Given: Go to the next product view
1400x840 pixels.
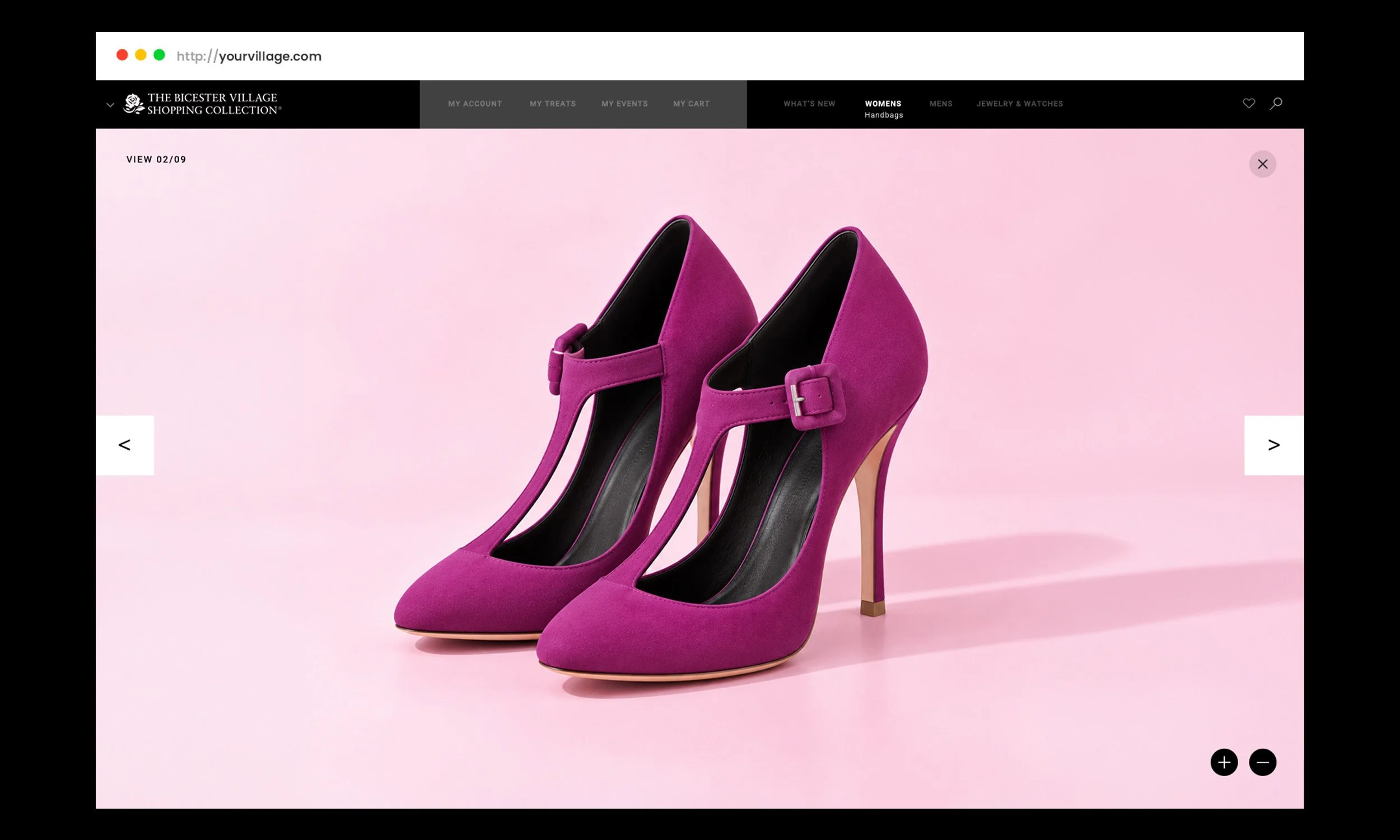Looking at the screenshot, I should tap(1273, 445).
